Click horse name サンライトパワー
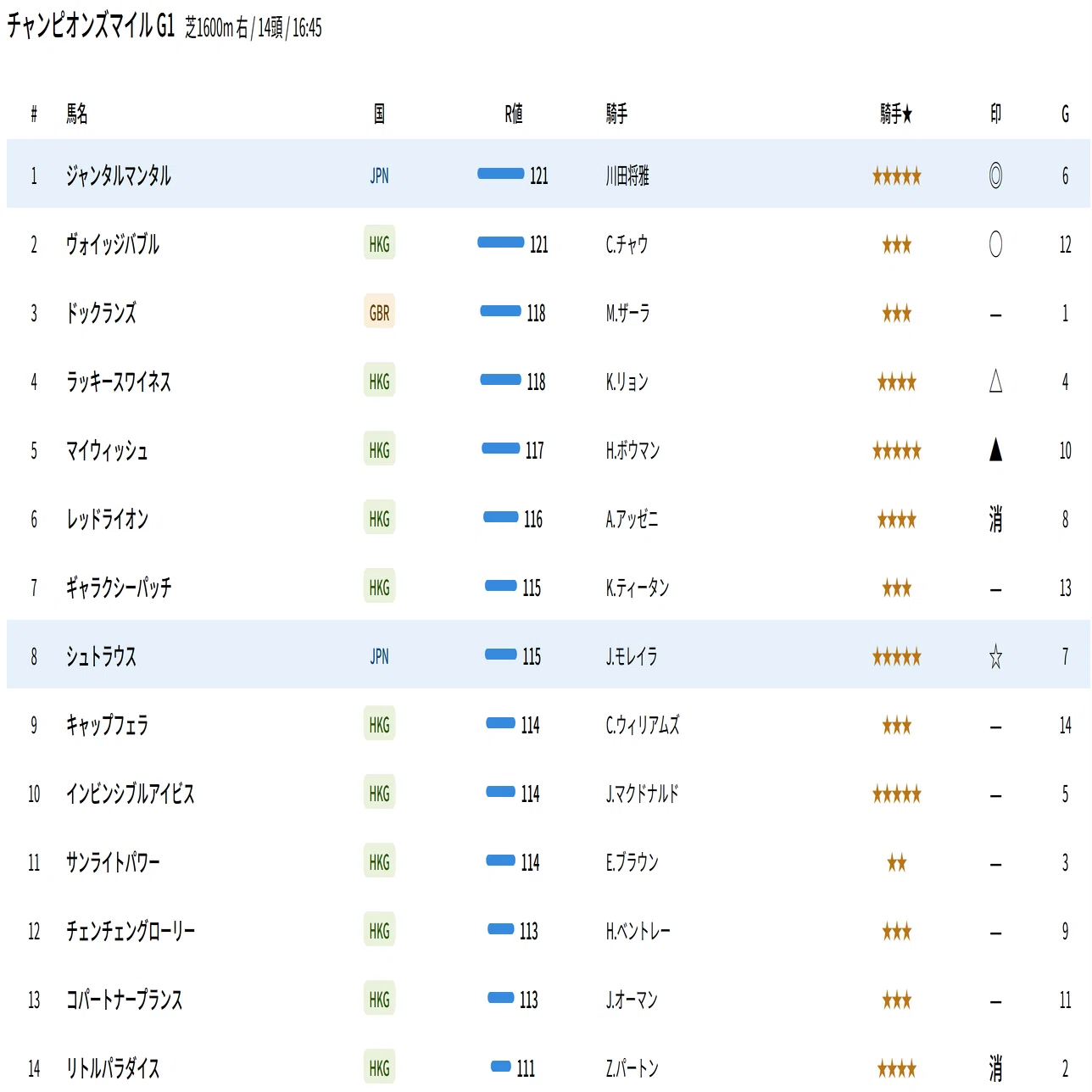 point(113,862)
